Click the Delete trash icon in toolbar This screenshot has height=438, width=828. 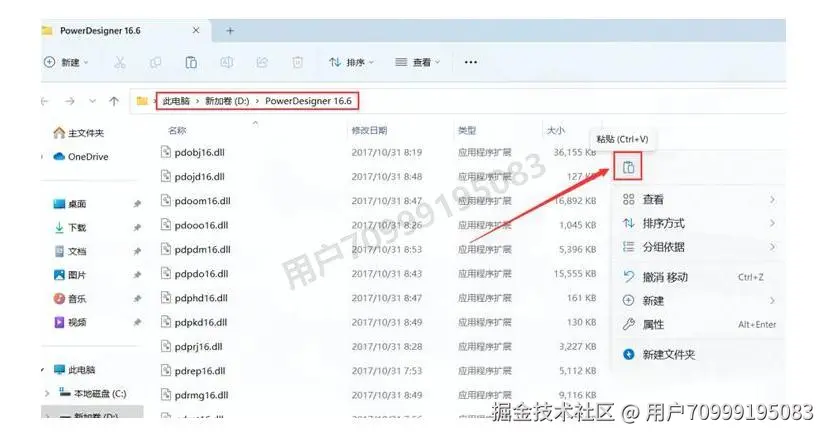pyautogui.click(x=297, y=62)
